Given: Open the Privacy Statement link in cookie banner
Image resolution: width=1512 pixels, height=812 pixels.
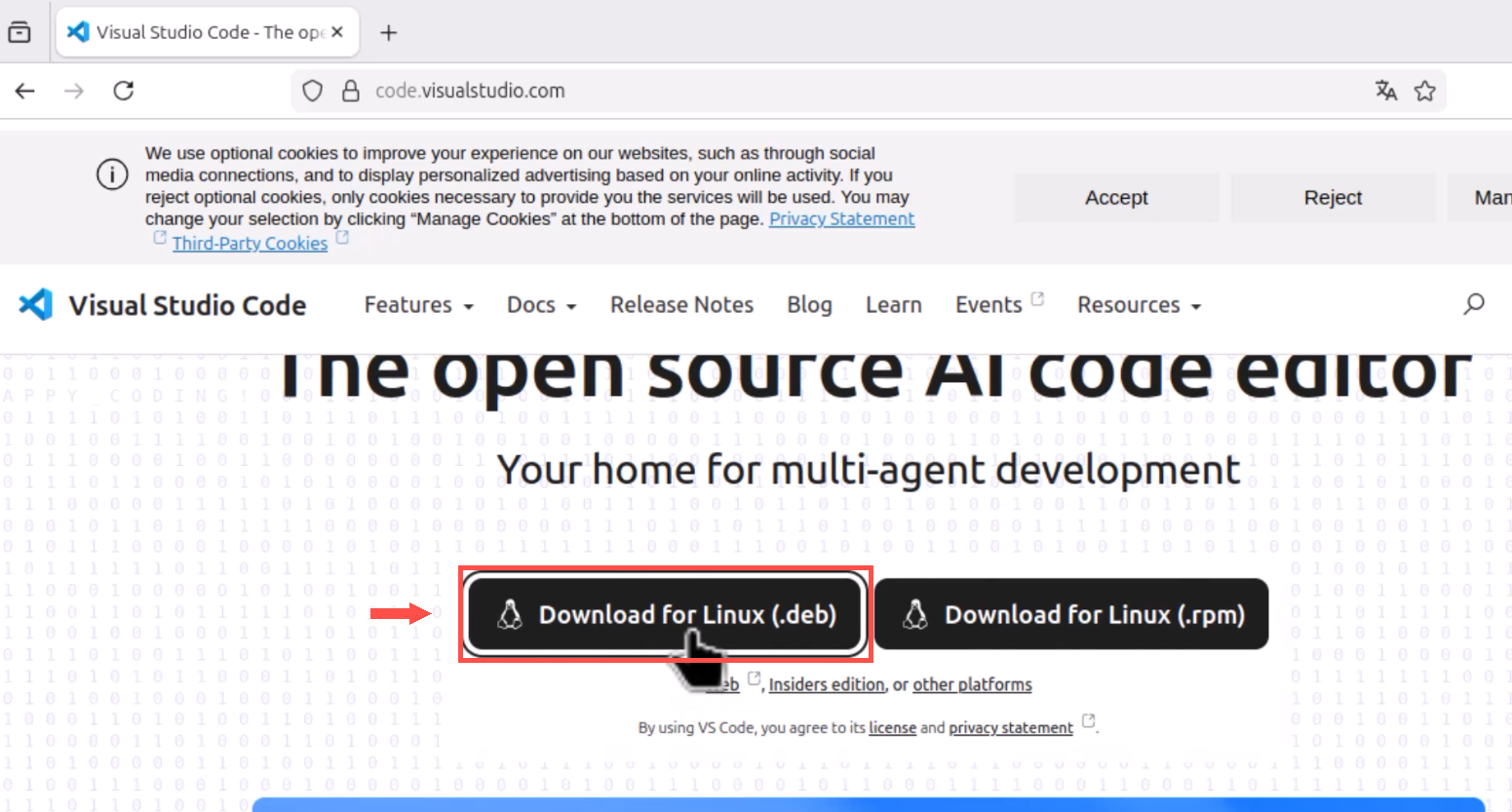Looking at the screenshot, I should click(x=842, y=219).
